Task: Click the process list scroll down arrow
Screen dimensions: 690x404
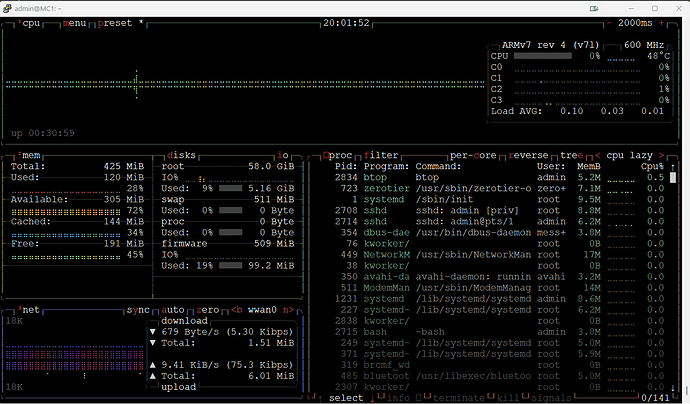Action: (x=672, y=388)
